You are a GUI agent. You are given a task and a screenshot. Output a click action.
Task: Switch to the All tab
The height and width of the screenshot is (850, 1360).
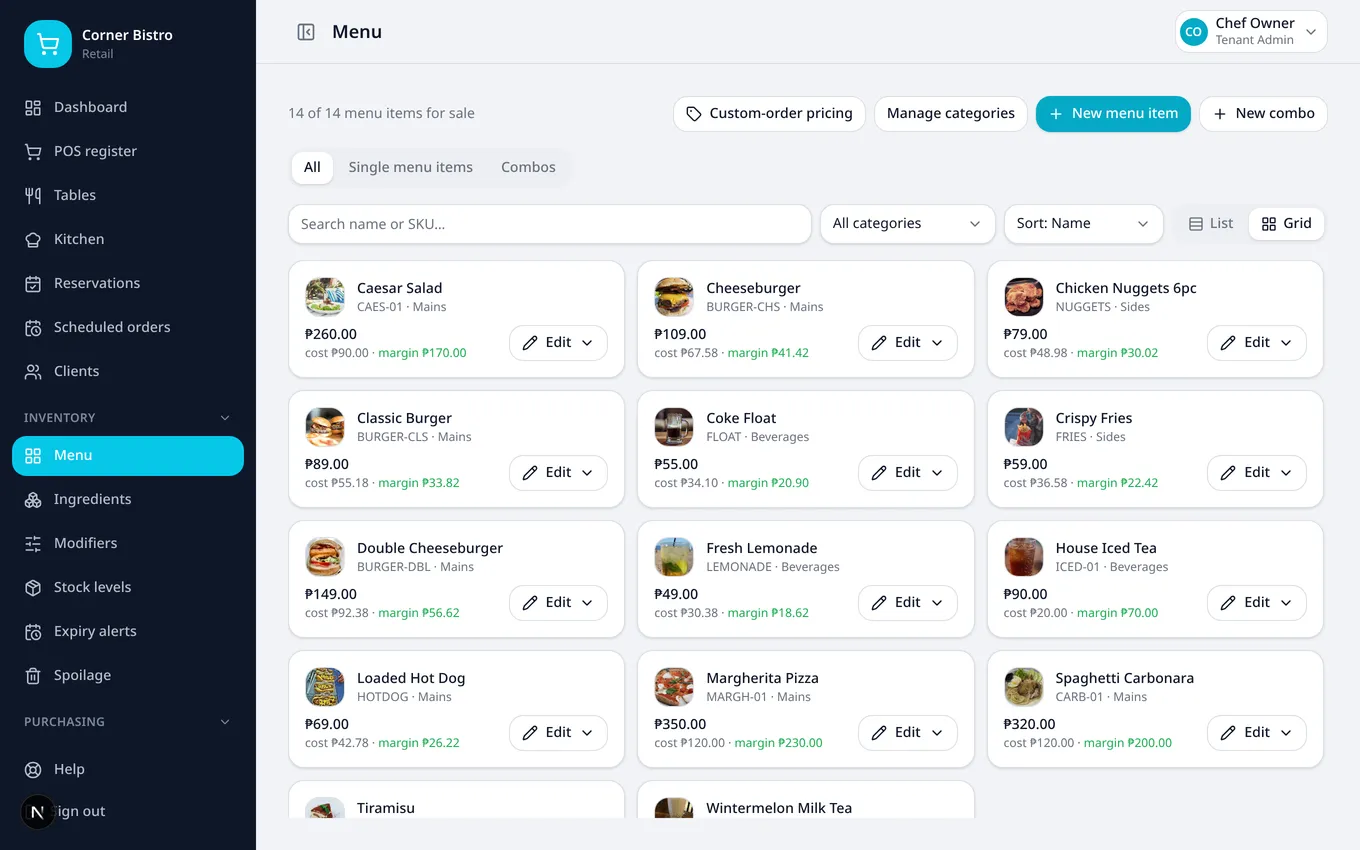point(312,167)
